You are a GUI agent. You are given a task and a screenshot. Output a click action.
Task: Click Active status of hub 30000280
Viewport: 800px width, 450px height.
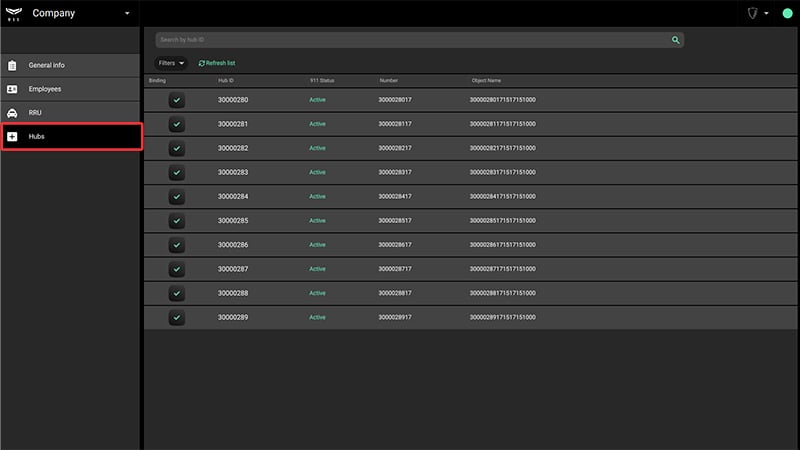[x=317, y=100]
